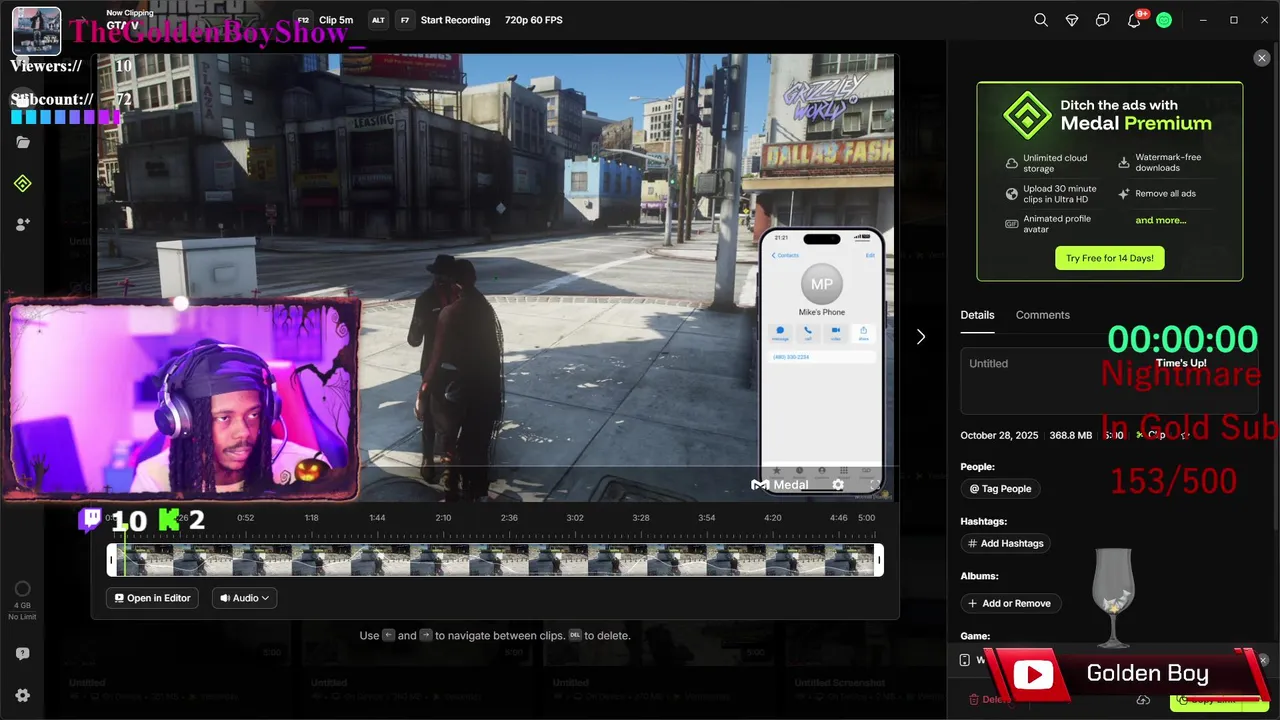Switch to the Details tab
The width and height of the screenshot is (1280, 720).
tap(977, 315)
